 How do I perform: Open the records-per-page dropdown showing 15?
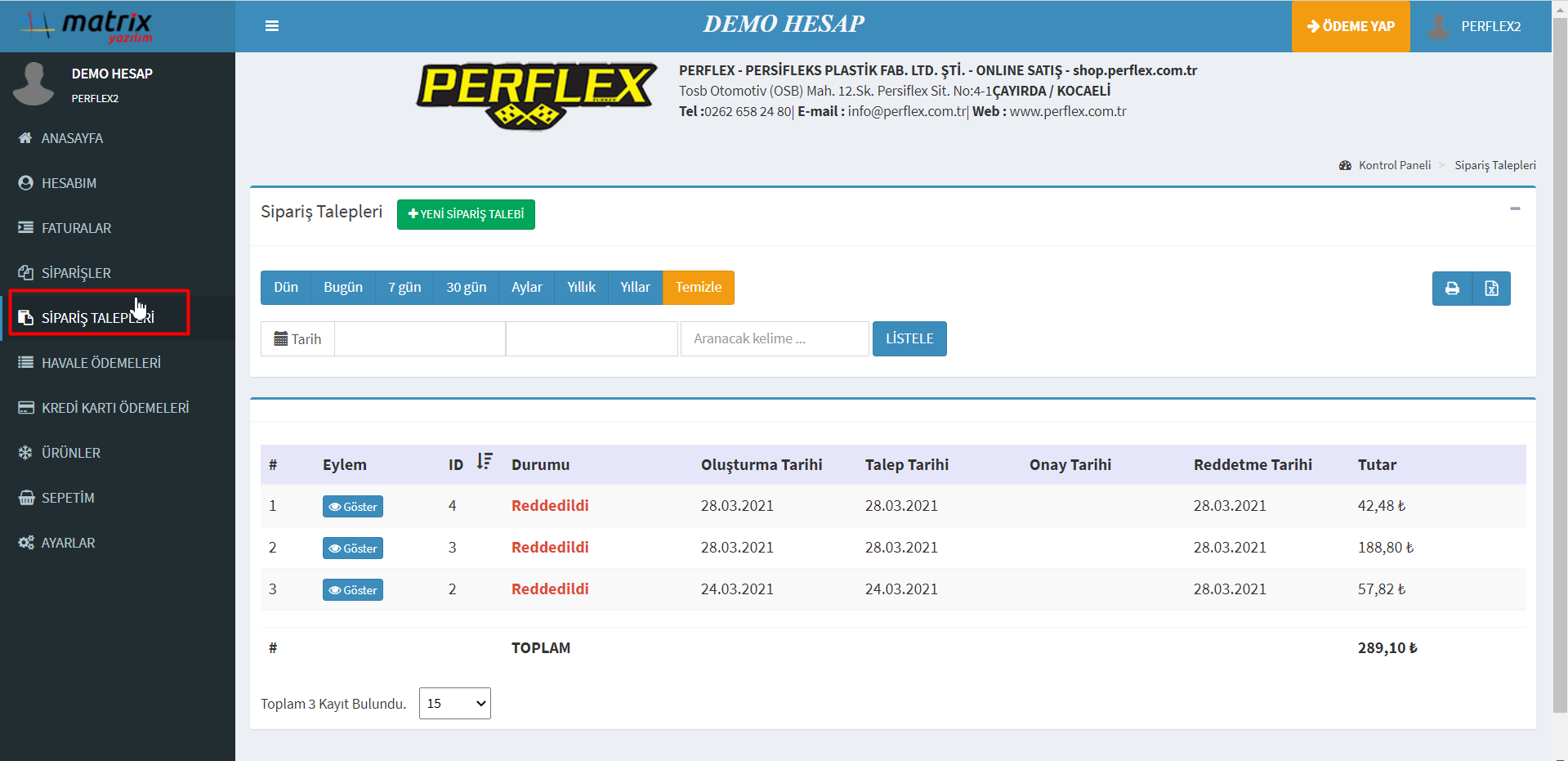tap(454, 704)
